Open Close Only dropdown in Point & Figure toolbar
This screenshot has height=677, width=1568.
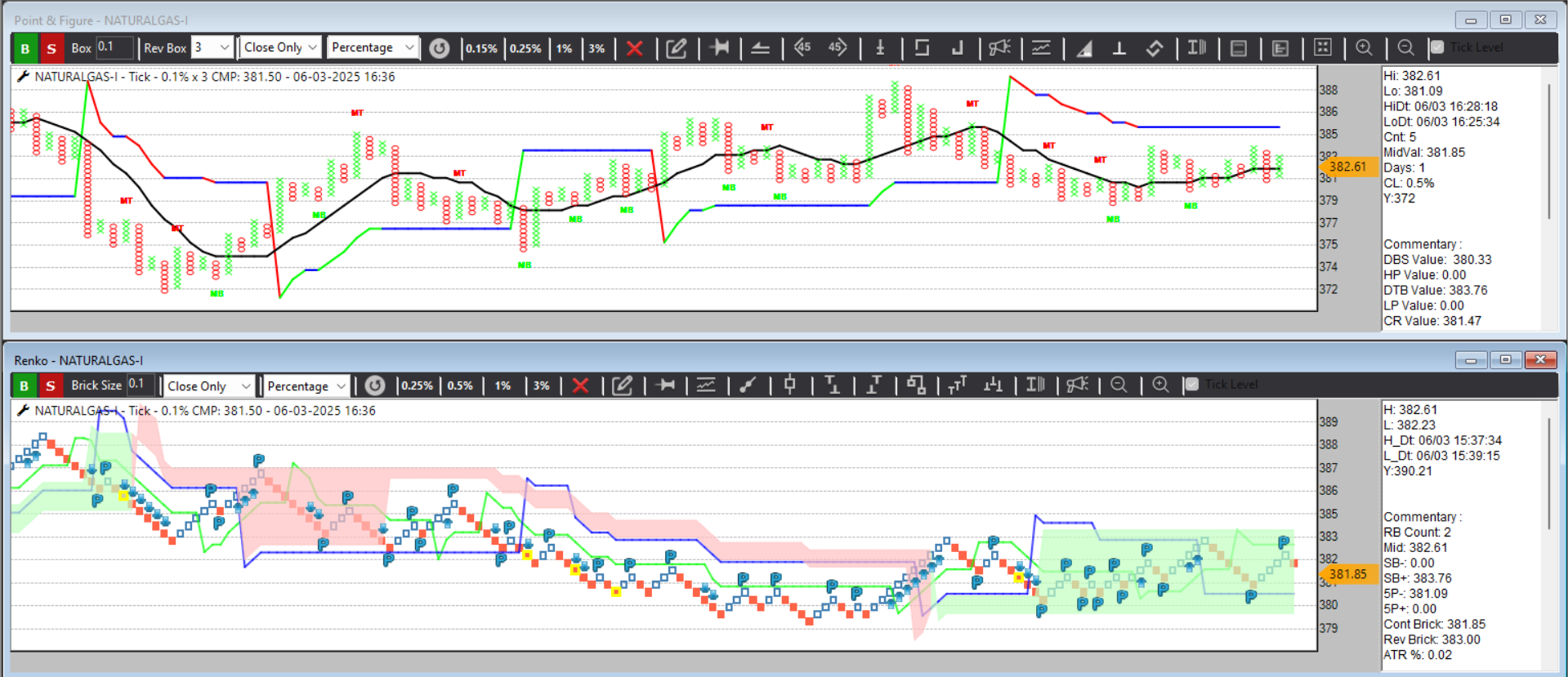tap(280, 47)
